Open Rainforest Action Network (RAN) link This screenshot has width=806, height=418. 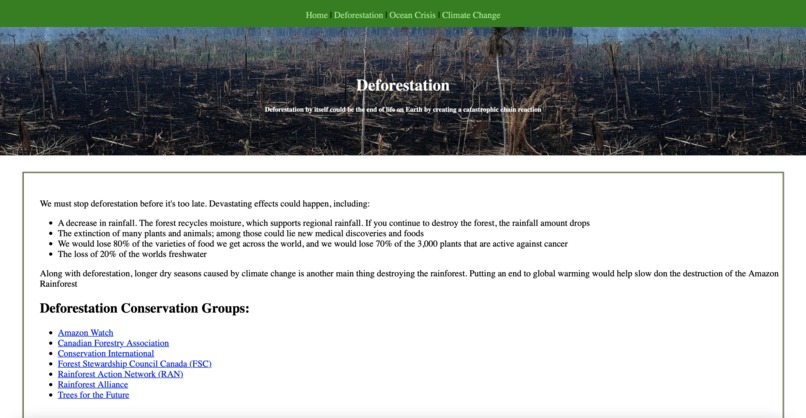[120, 374]
